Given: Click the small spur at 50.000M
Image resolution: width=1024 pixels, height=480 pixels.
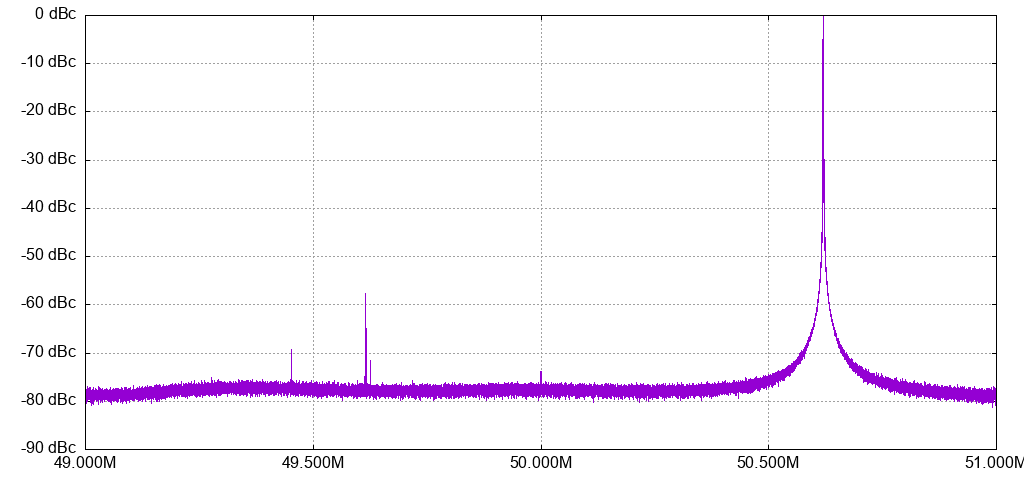Looking at the screenshot, I should click(x=541, y=374).
